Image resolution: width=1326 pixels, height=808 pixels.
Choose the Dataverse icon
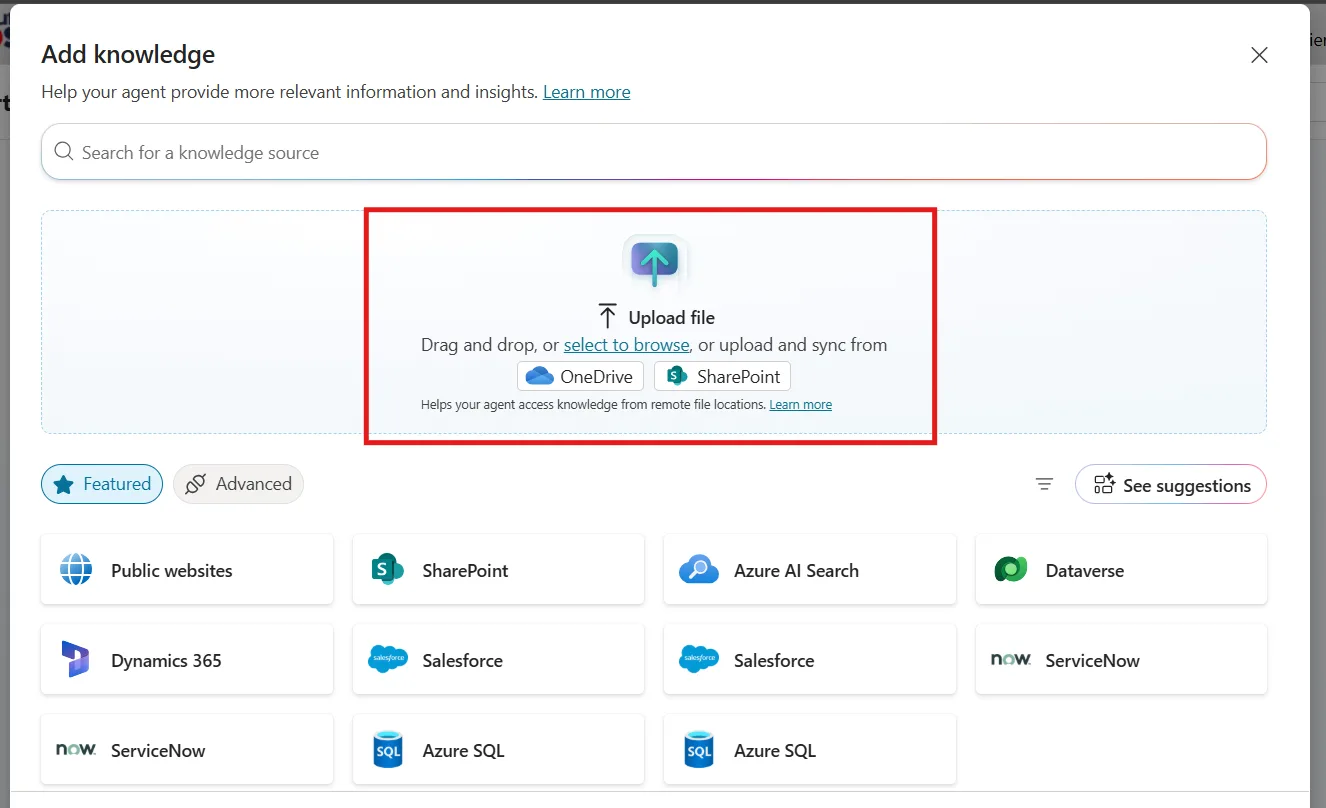[x=1011, y=570]
